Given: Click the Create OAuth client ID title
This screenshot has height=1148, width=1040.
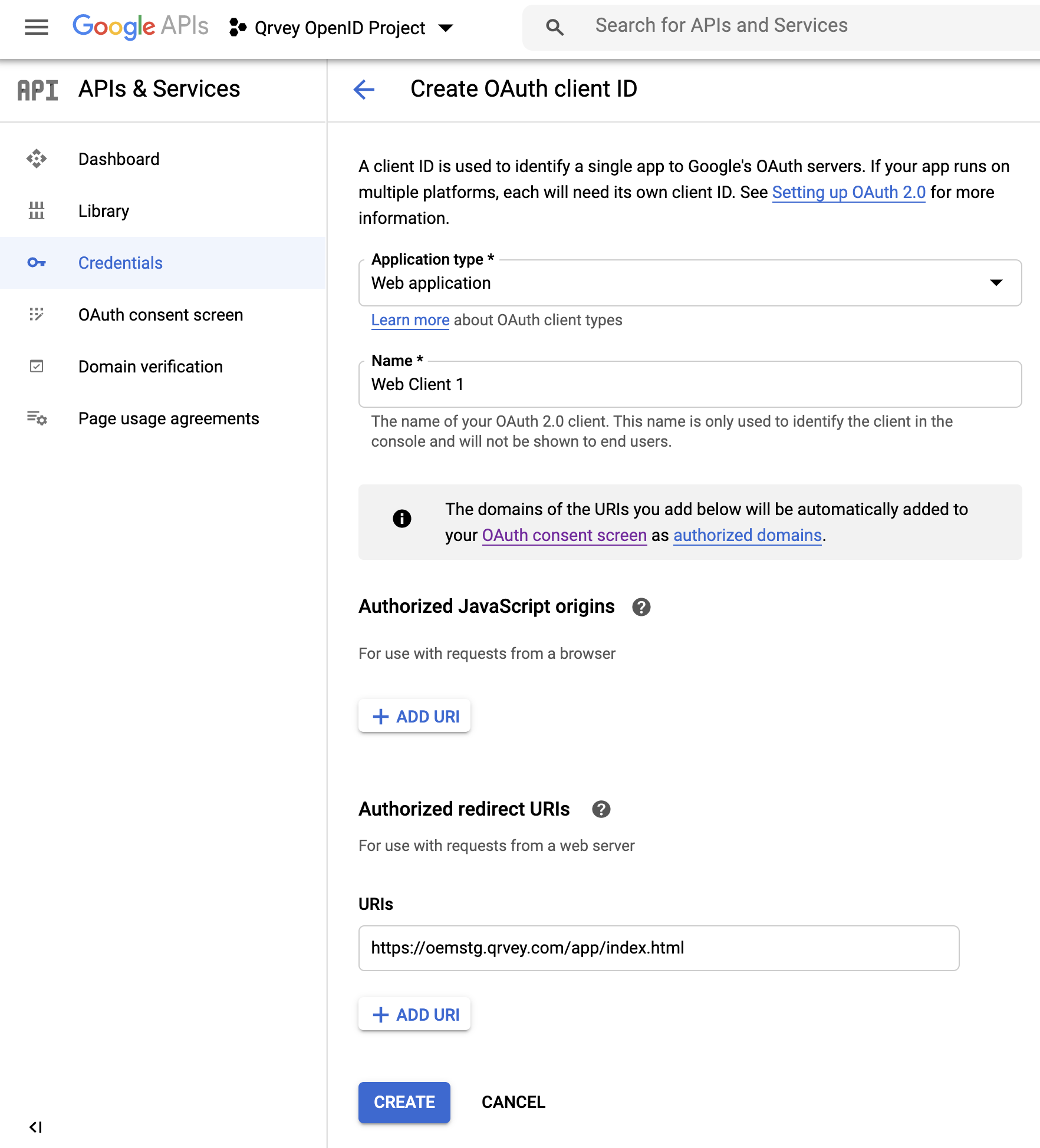Looking at the screenshot, I should [x=524, y=89].
